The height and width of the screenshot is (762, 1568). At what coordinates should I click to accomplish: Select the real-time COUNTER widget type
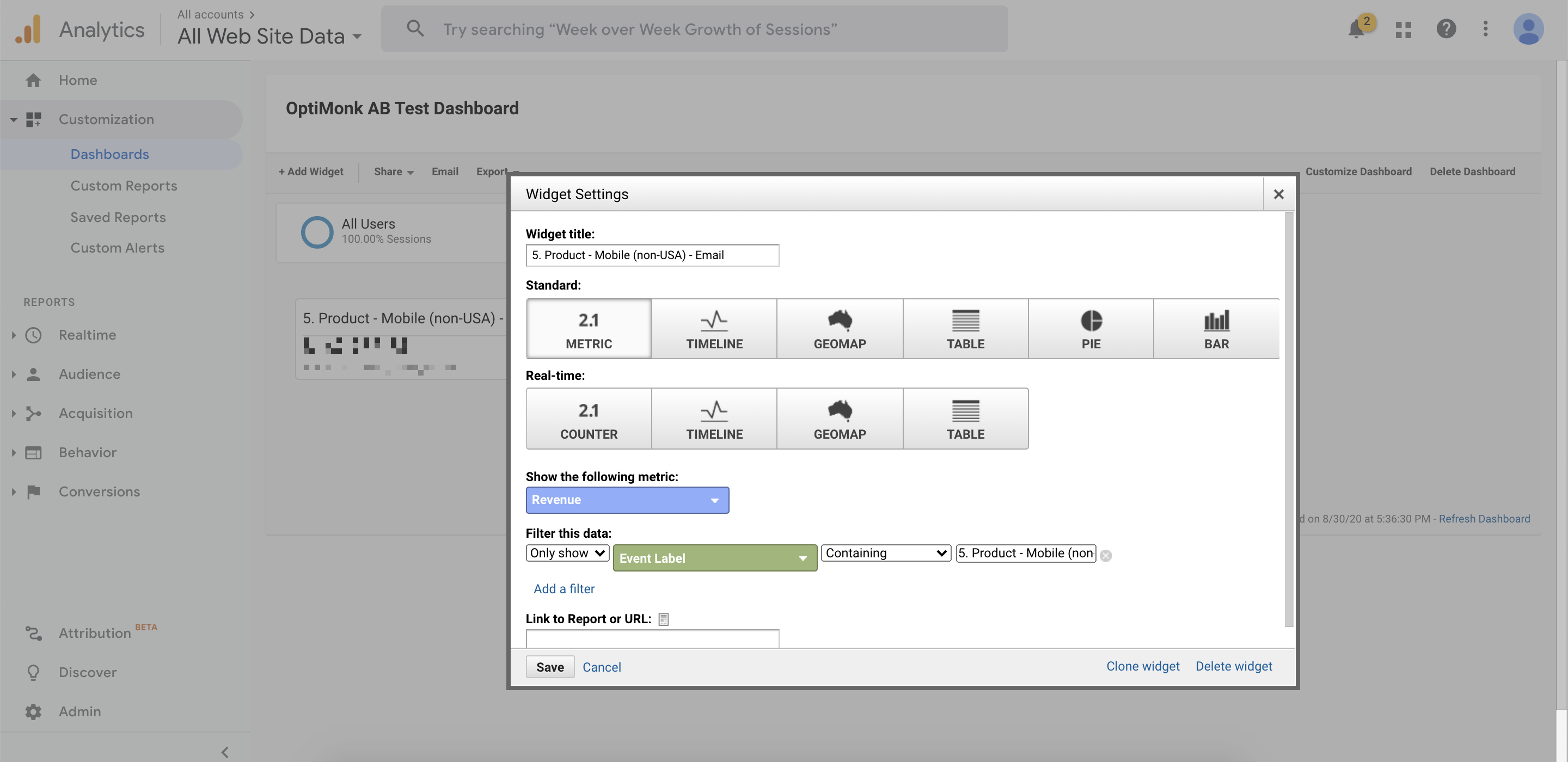589,419
